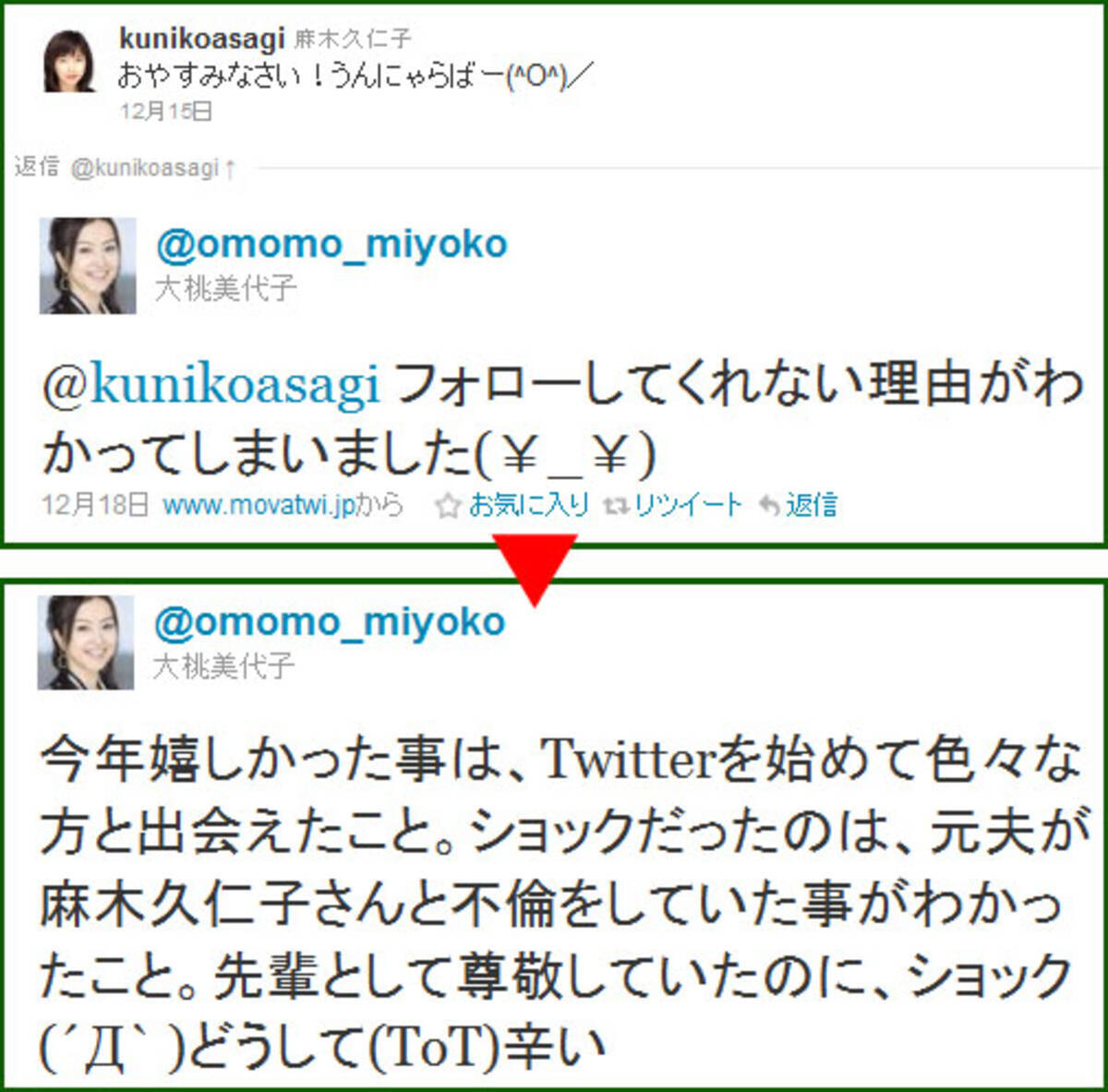
Task: Click the retweet arrows icon
Action: tap(616, 506)
